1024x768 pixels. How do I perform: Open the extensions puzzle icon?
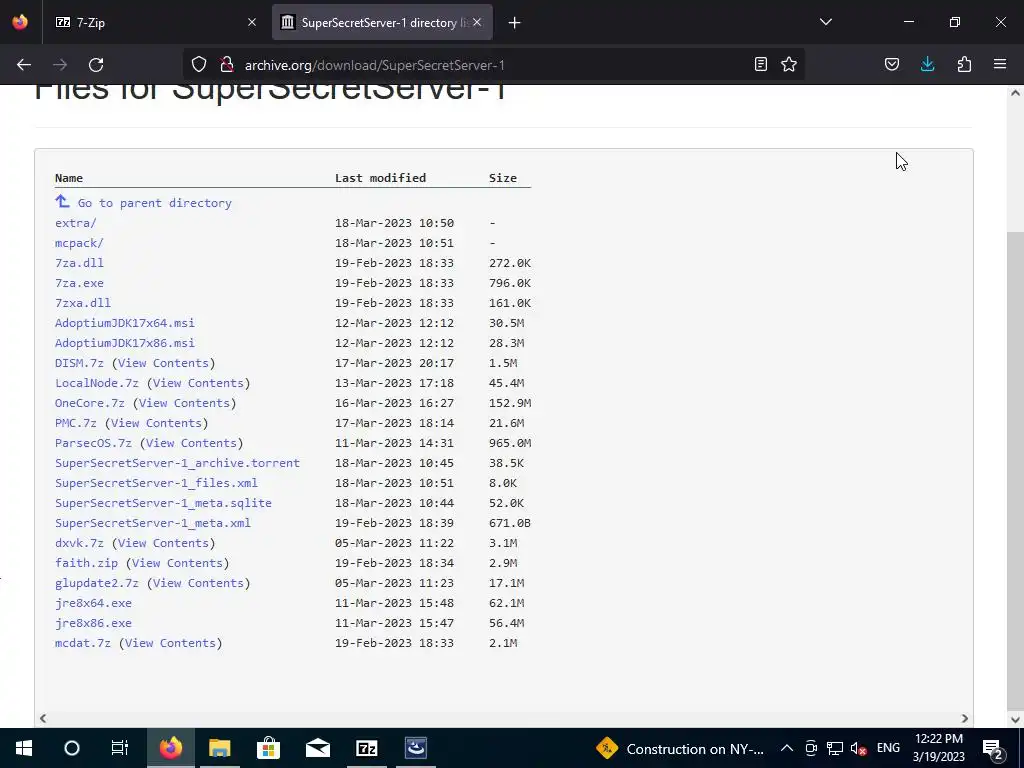[964, 65]
